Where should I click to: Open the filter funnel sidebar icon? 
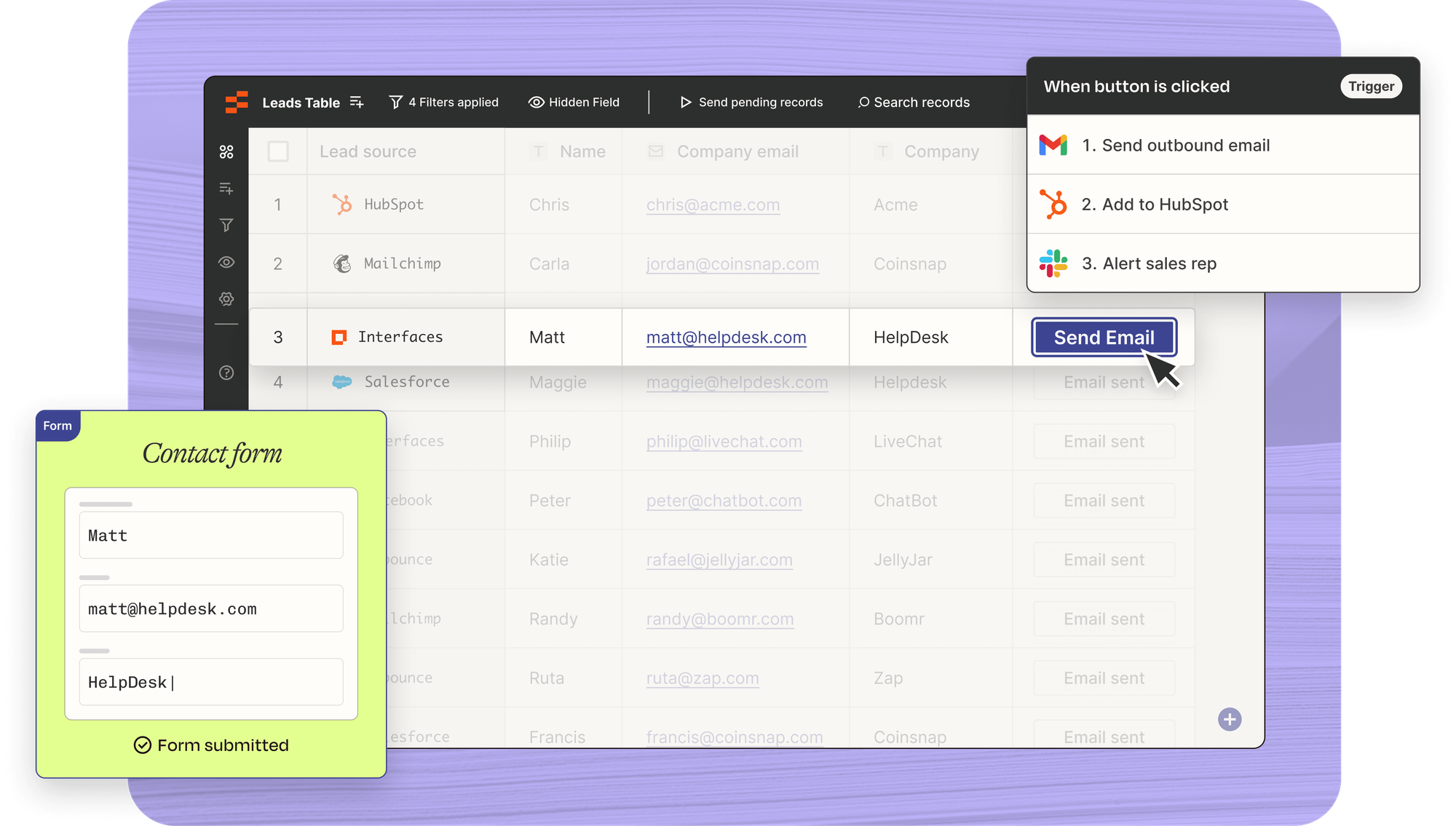(x=226, y=226)
